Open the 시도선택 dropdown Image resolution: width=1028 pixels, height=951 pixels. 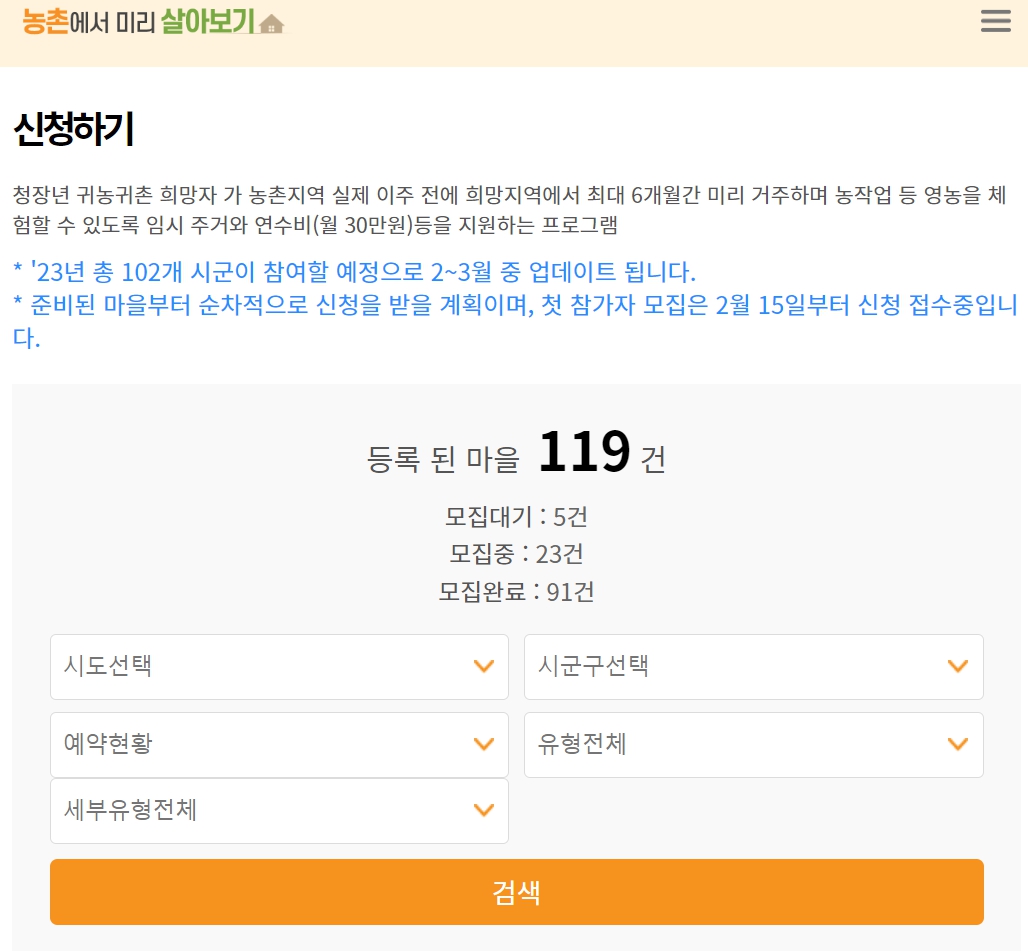(x=279, y=666)
